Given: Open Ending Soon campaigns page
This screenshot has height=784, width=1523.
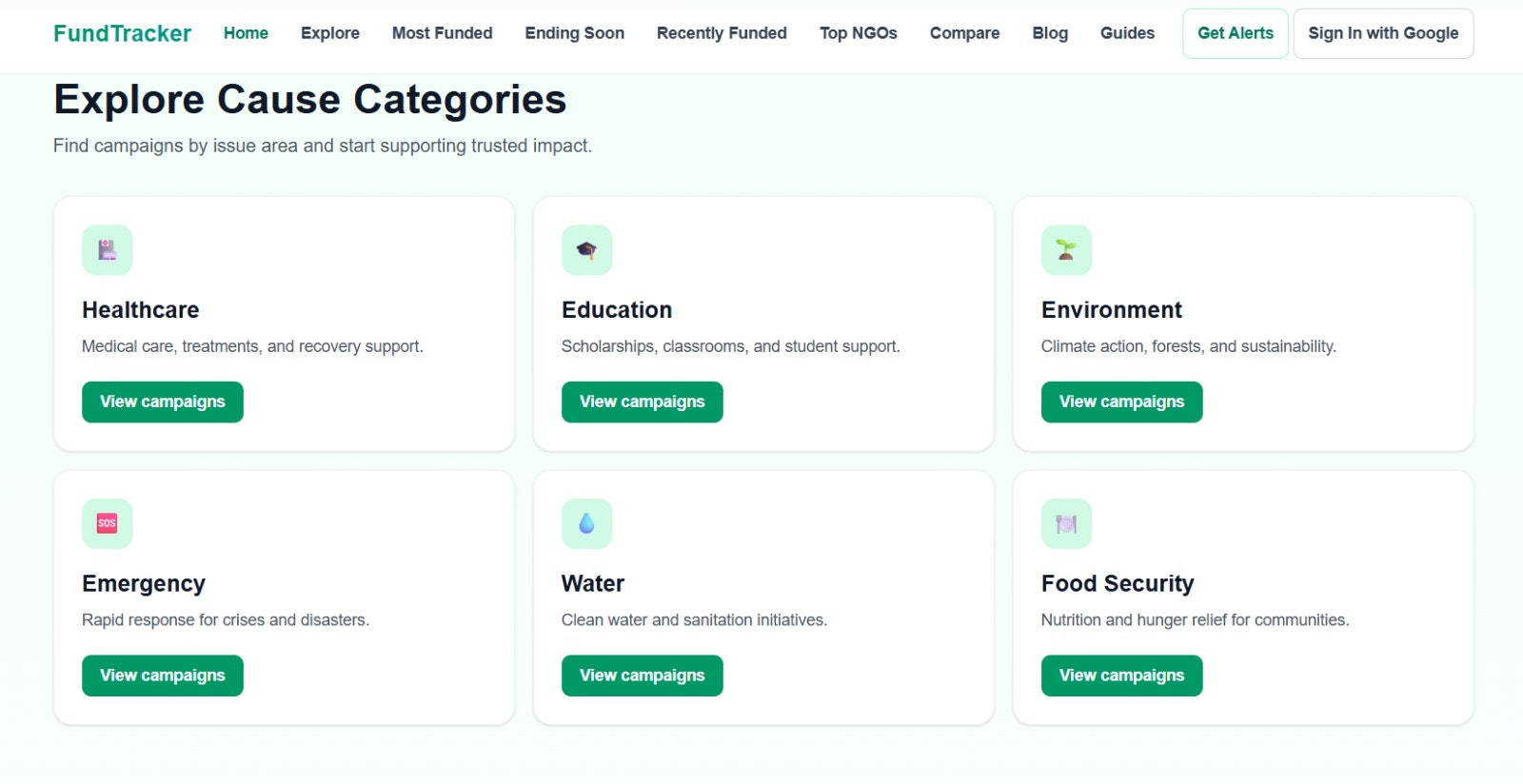Looking at the screenshot, I should coord(574,33).
